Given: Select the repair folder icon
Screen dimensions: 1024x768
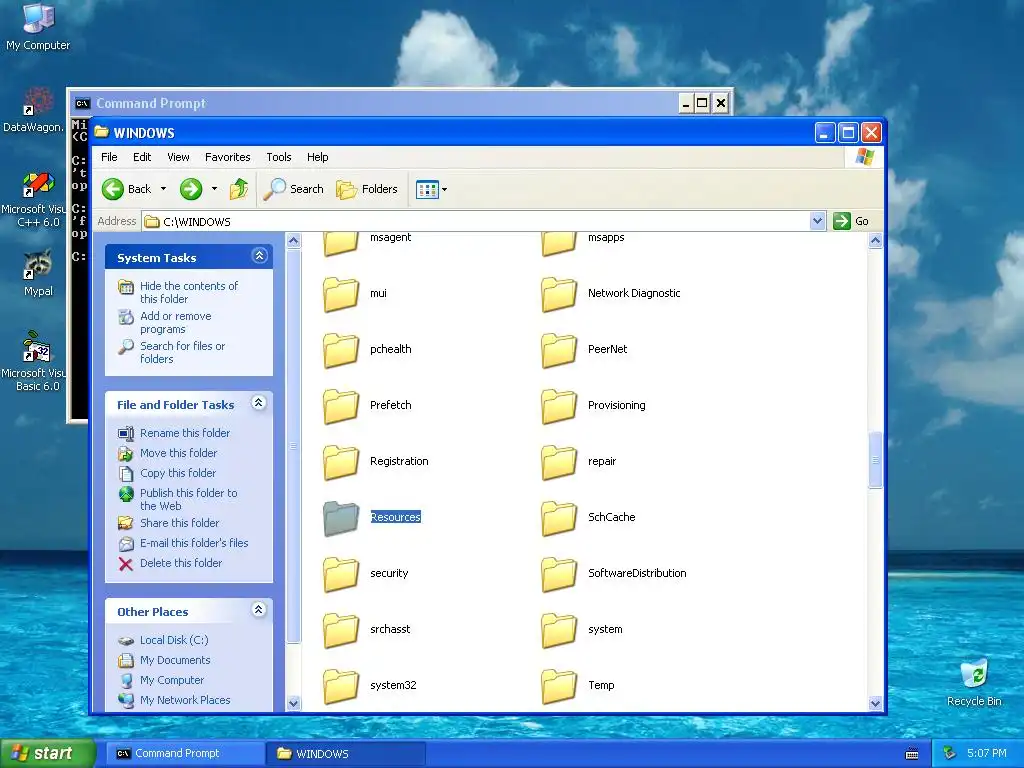Looking at the screenshot, I should coord(559,462).
